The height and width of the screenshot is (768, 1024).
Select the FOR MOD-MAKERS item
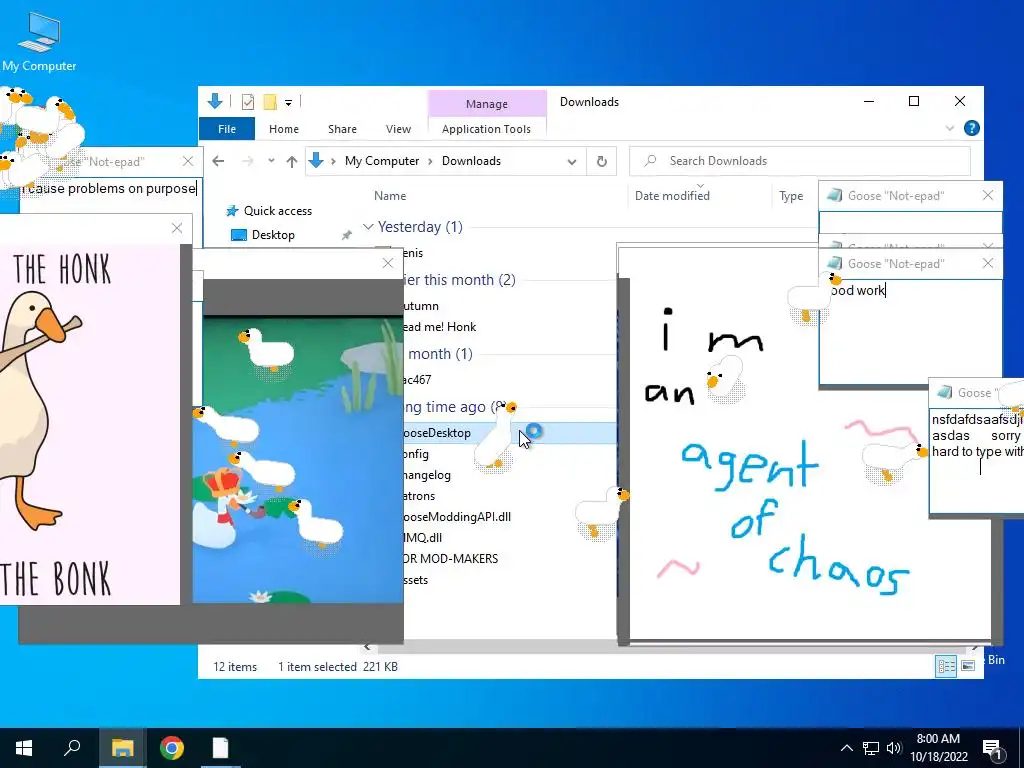click(451, 558)
